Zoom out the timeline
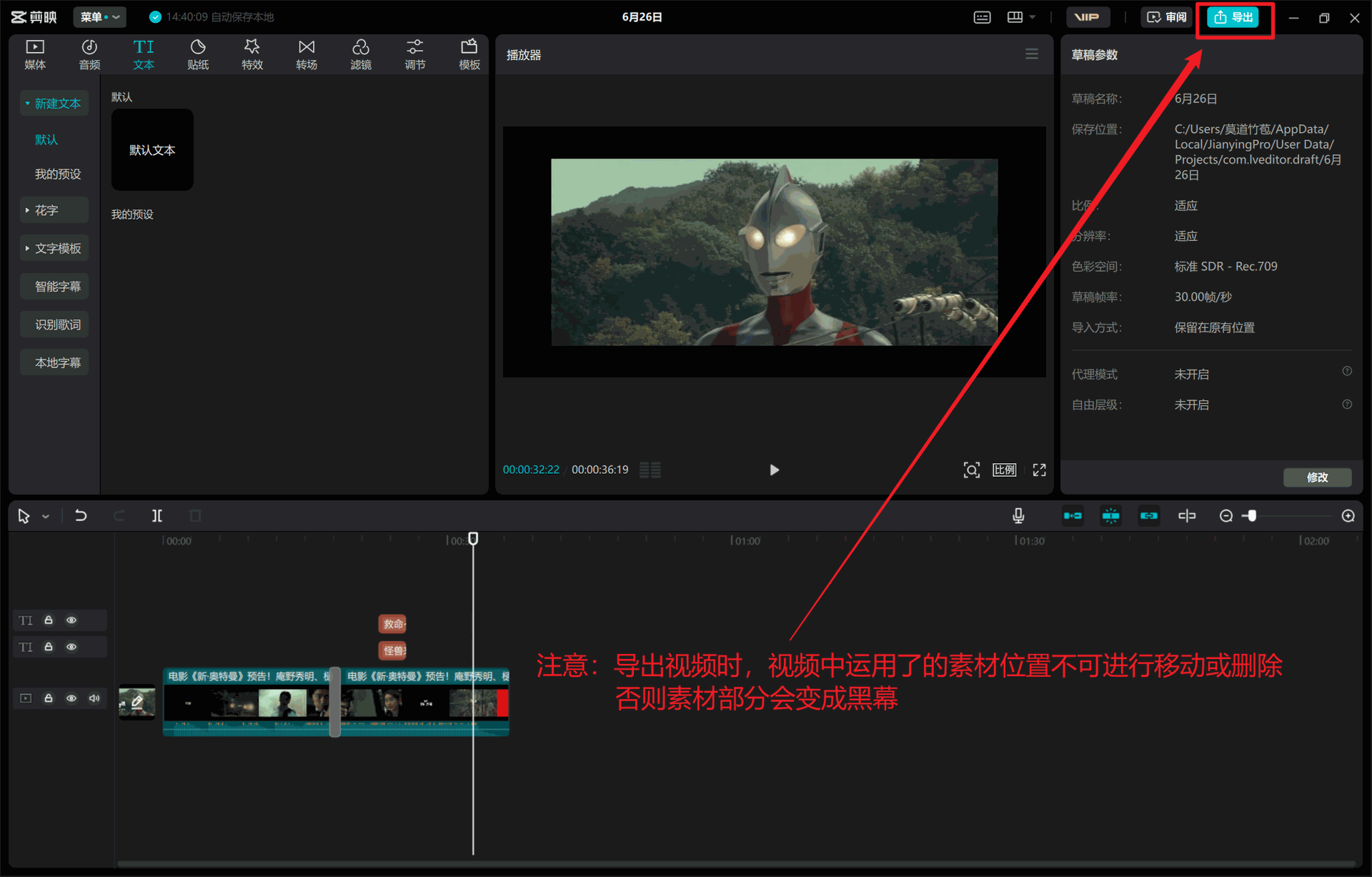Viewport: 1372px width, 877px height. click(1226, 516)
